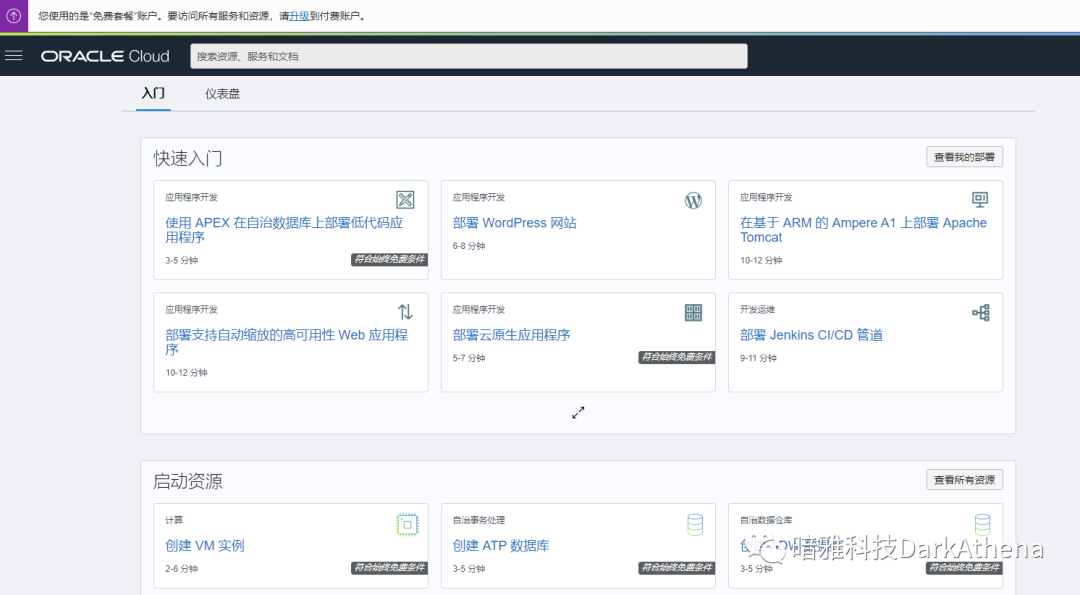Screen dimensions: 1080x595
Task: Switch to the 入门 tab
Action: pos(153,93)
